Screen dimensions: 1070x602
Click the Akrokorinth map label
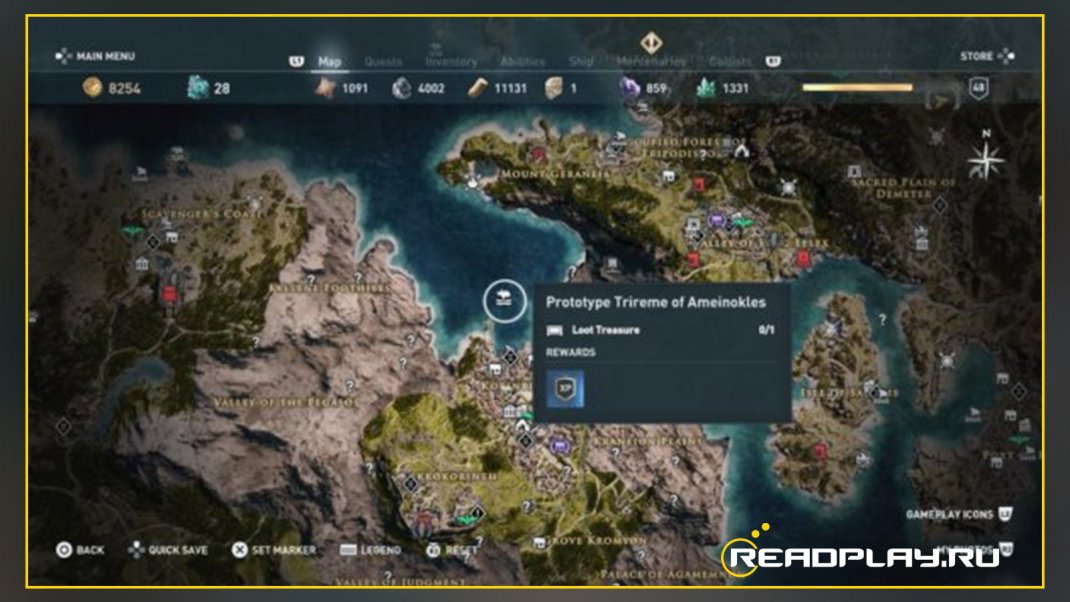(x=457, y=476)
